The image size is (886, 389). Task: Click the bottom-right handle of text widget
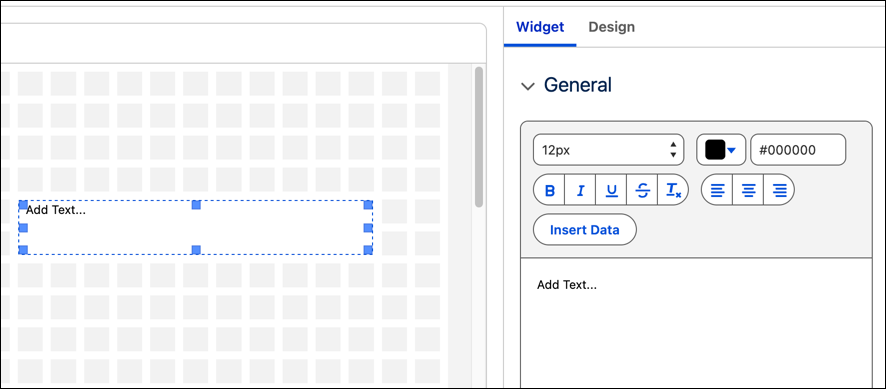tap(368, 250)
